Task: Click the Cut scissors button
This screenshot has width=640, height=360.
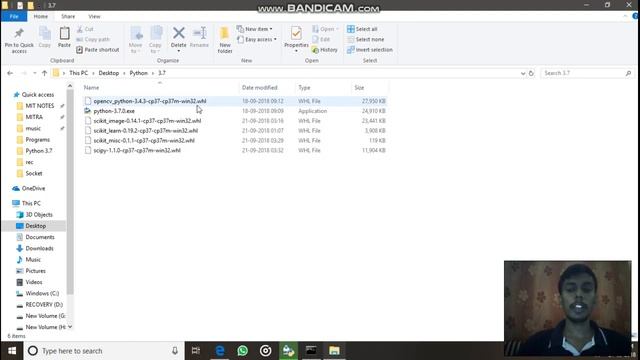Action: [85, 29]
